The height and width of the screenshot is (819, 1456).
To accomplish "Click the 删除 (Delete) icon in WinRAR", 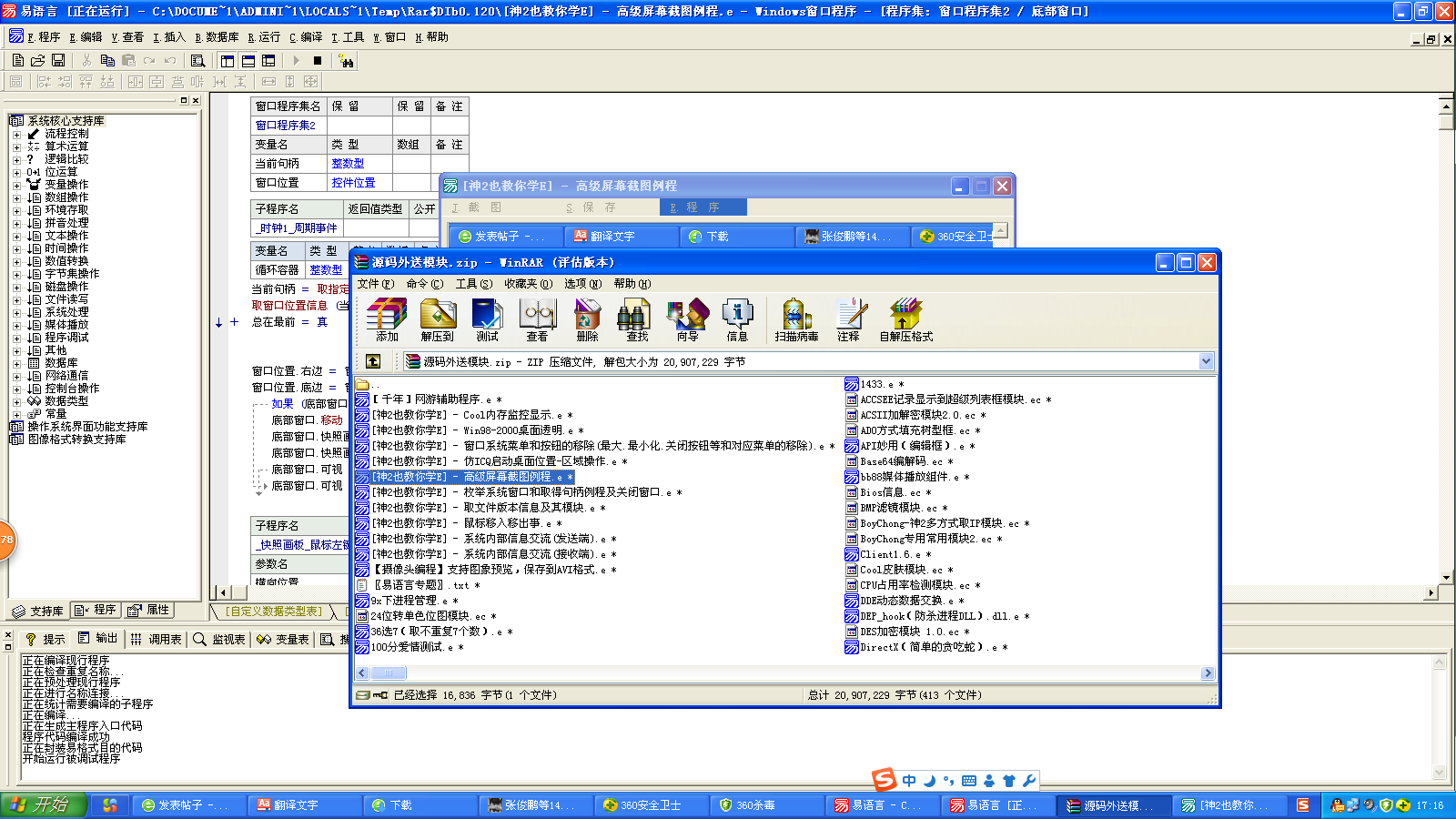I will pos(588,320).
